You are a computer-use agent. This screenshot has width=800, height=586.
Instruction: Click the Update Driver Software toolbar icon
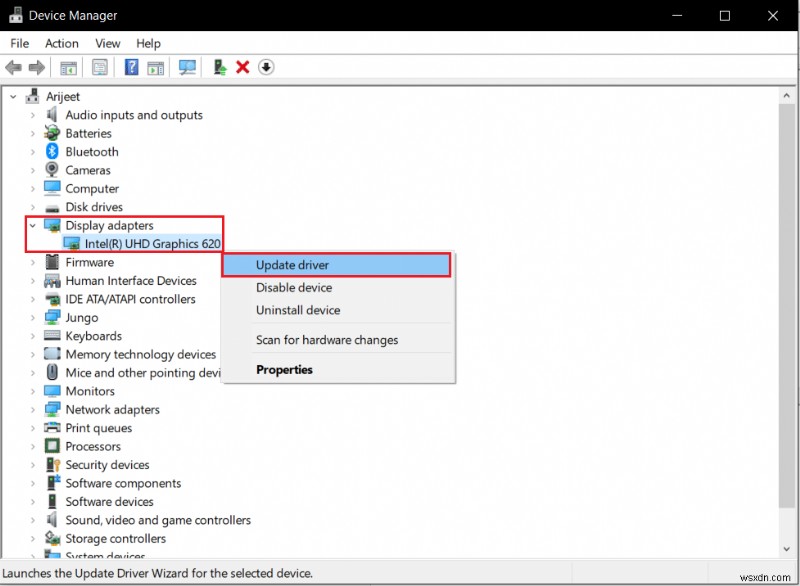click(217, 67)
